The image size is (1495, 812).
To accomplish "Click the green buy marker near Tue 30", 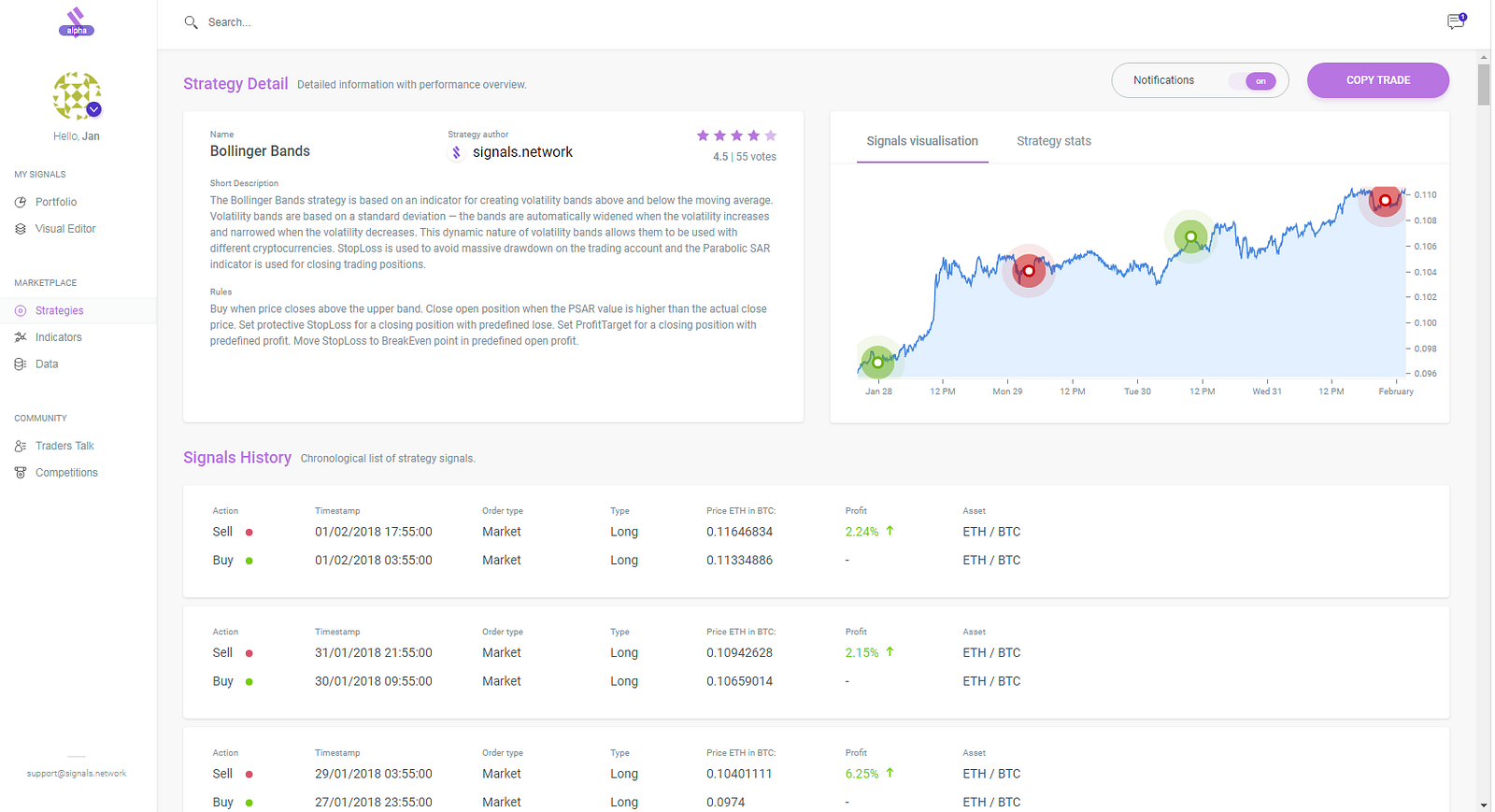I will click(1191, 236).
